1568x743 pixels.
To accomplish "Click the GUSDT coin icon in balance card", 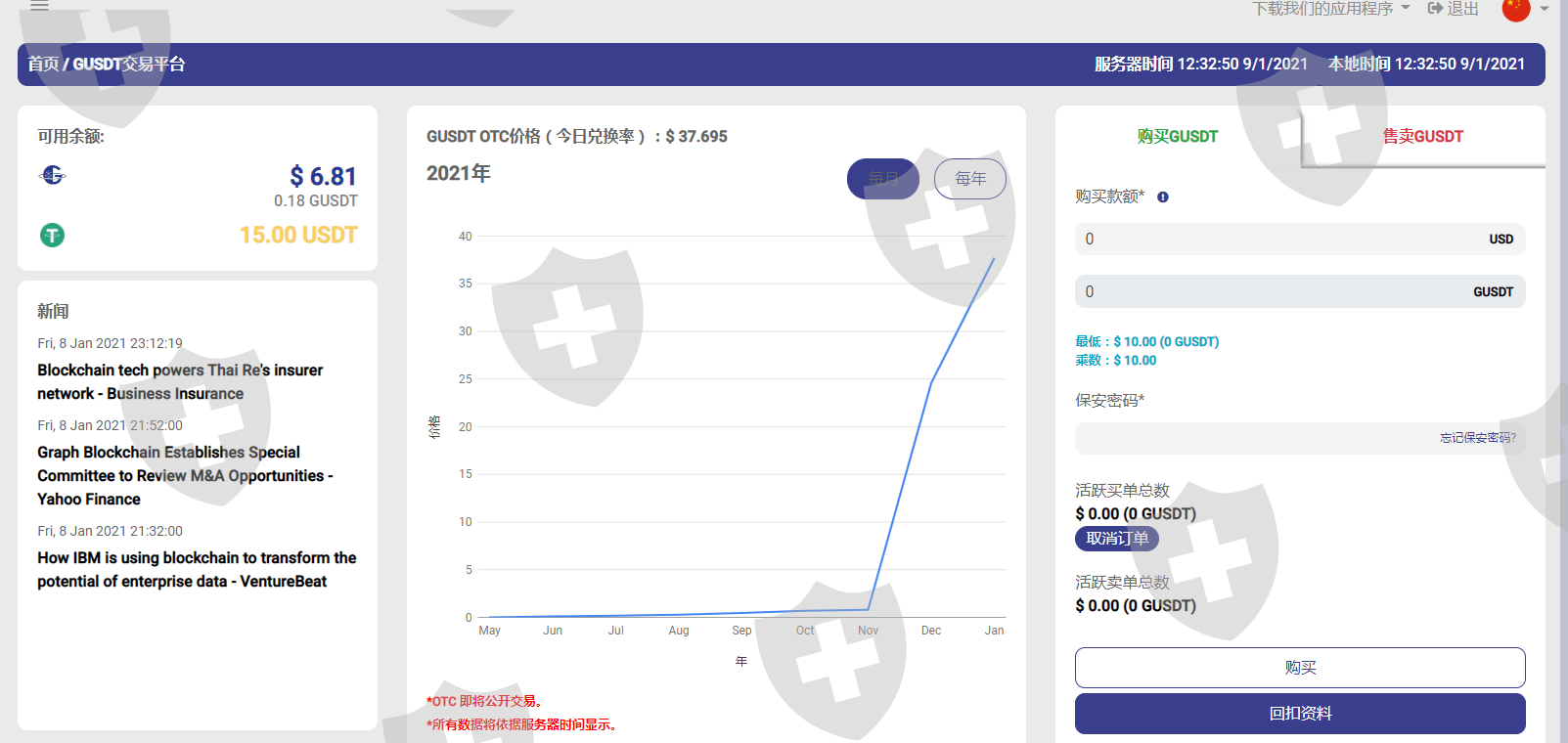I will click(53, 175).
